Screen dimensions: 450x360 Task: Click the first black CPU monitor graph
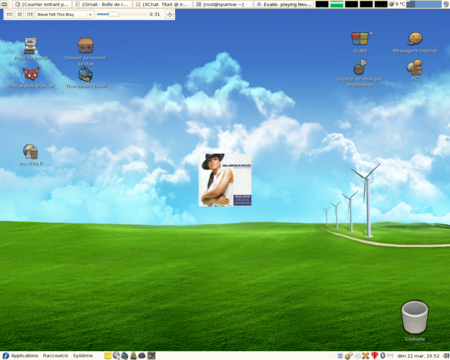click(322, 4)
